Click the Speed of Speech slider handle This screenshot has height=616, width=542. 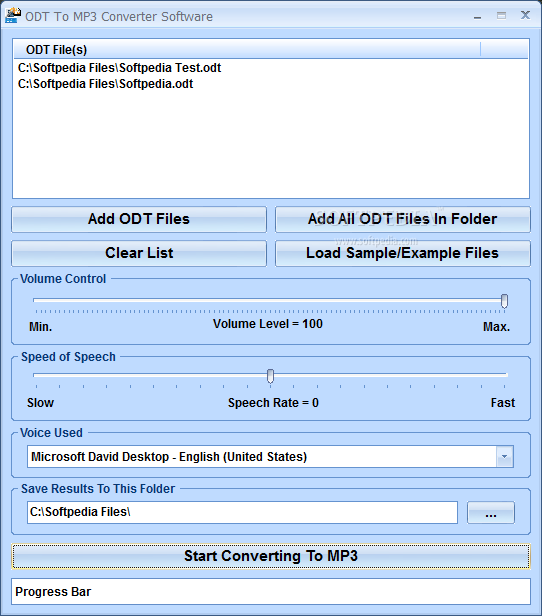270,376
